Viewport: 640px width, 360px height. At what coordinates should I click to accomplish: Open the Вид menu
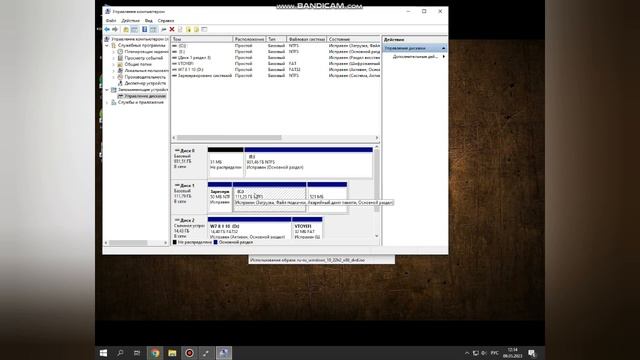point(149,20)
